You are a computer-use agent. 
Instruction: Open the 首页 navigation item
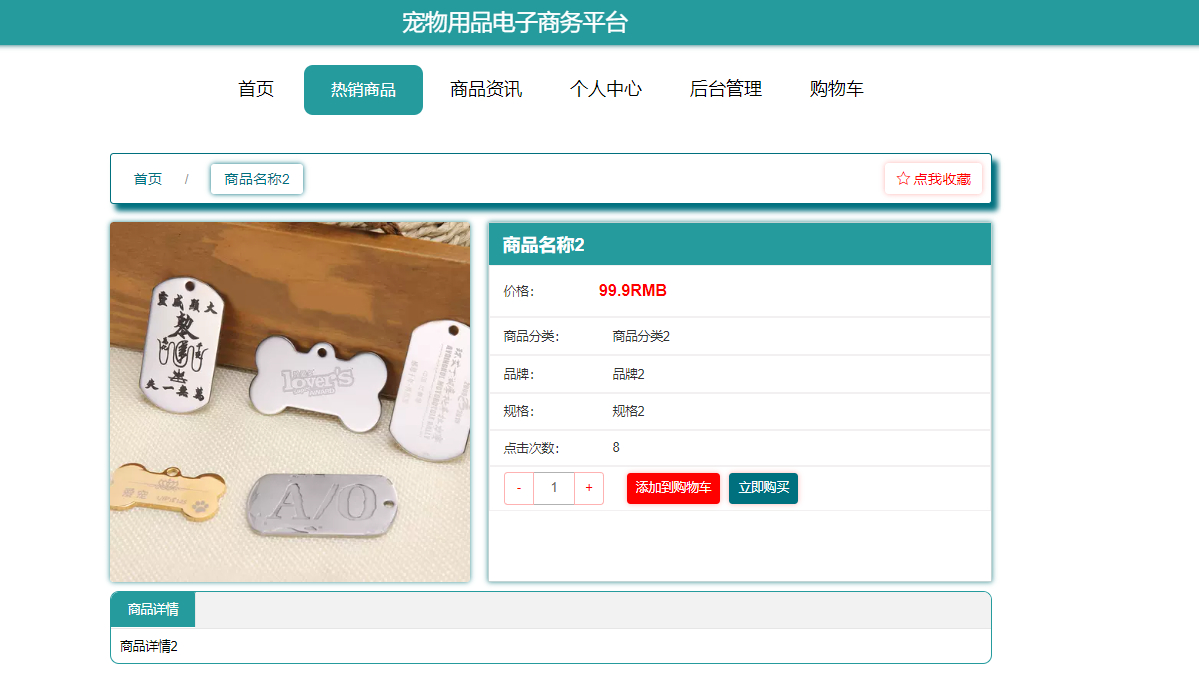255,89
